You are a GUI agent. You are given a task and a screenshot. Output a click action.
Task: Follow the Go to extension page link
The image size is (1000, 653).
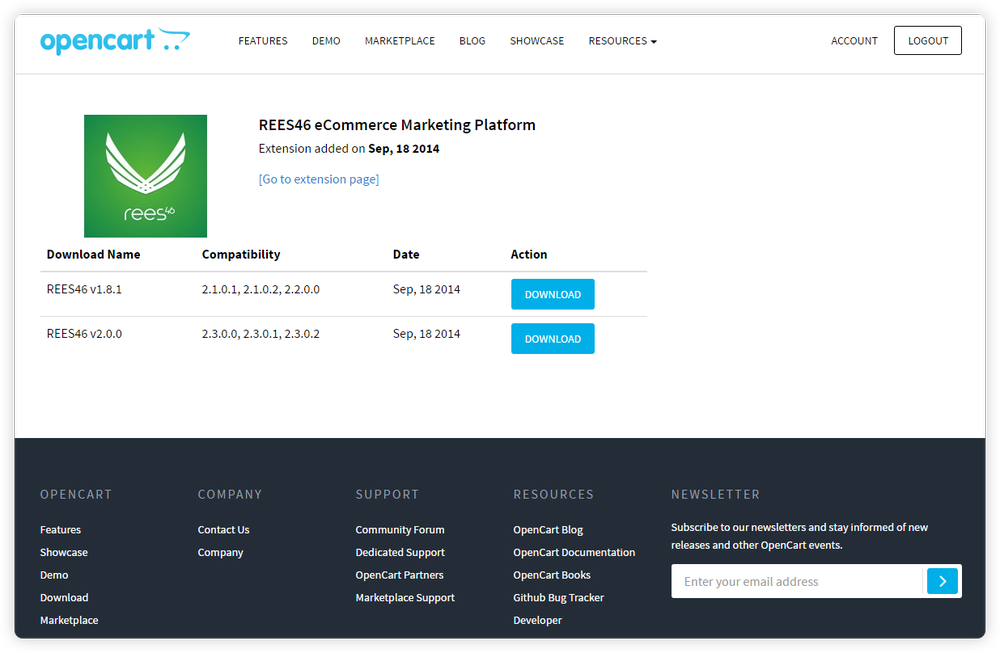(x=319, y=179)
